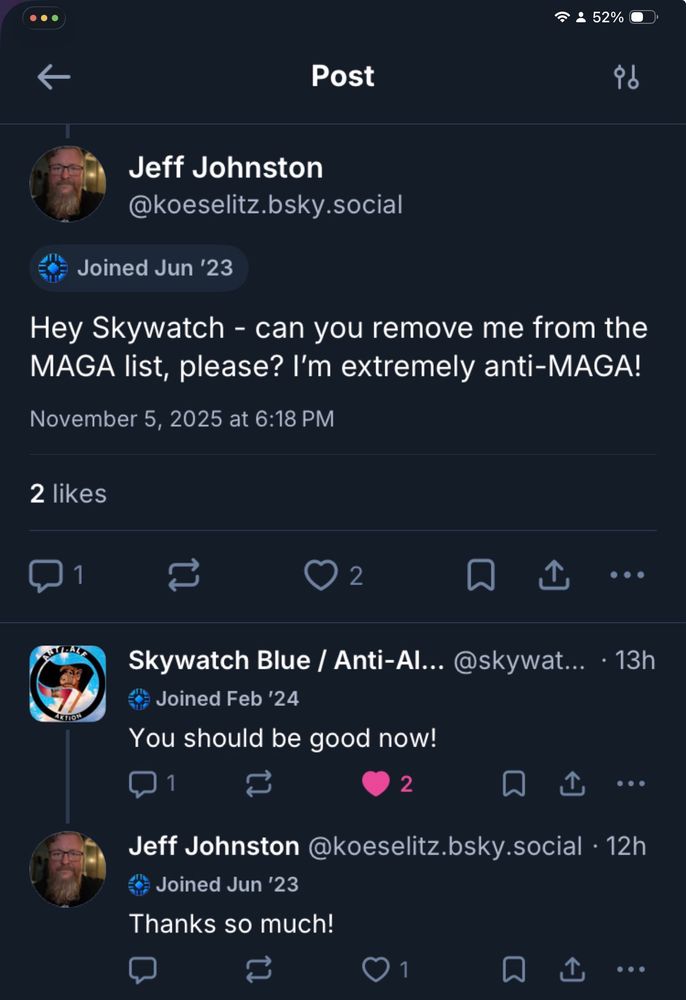Bookmark Skywatch Blue's reply
The image size is (686, 1000).
[514, 784]
